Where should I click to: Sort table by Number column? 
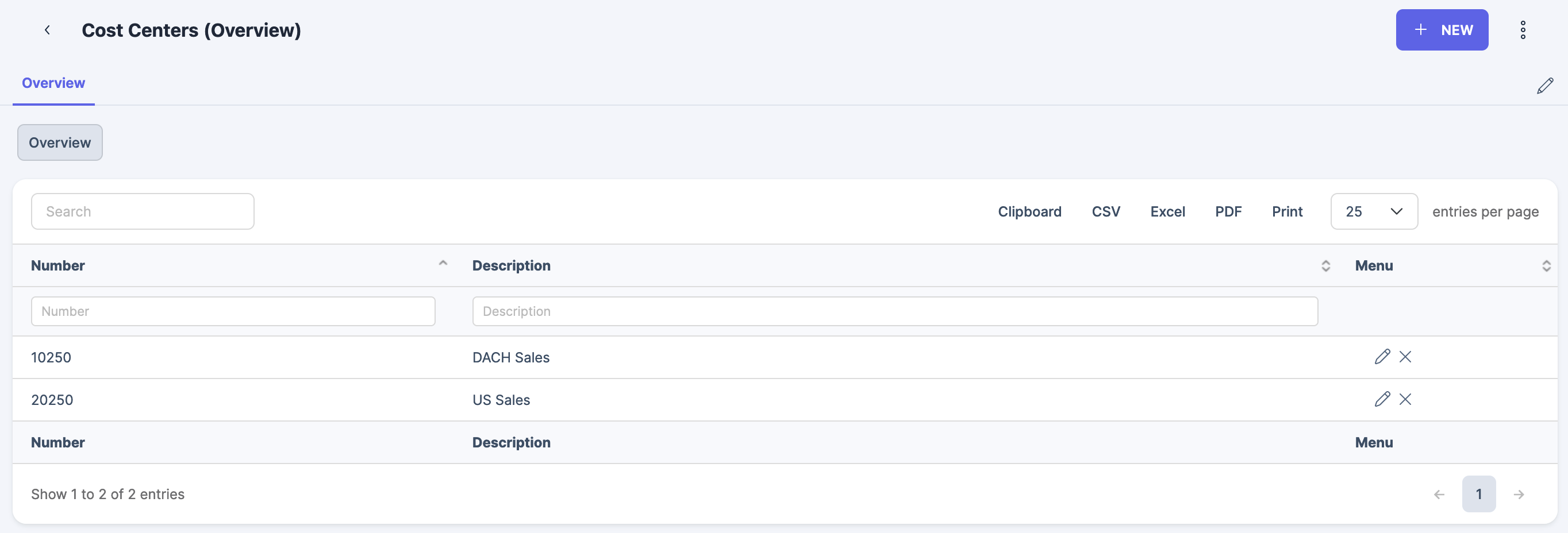click(58, 265)
